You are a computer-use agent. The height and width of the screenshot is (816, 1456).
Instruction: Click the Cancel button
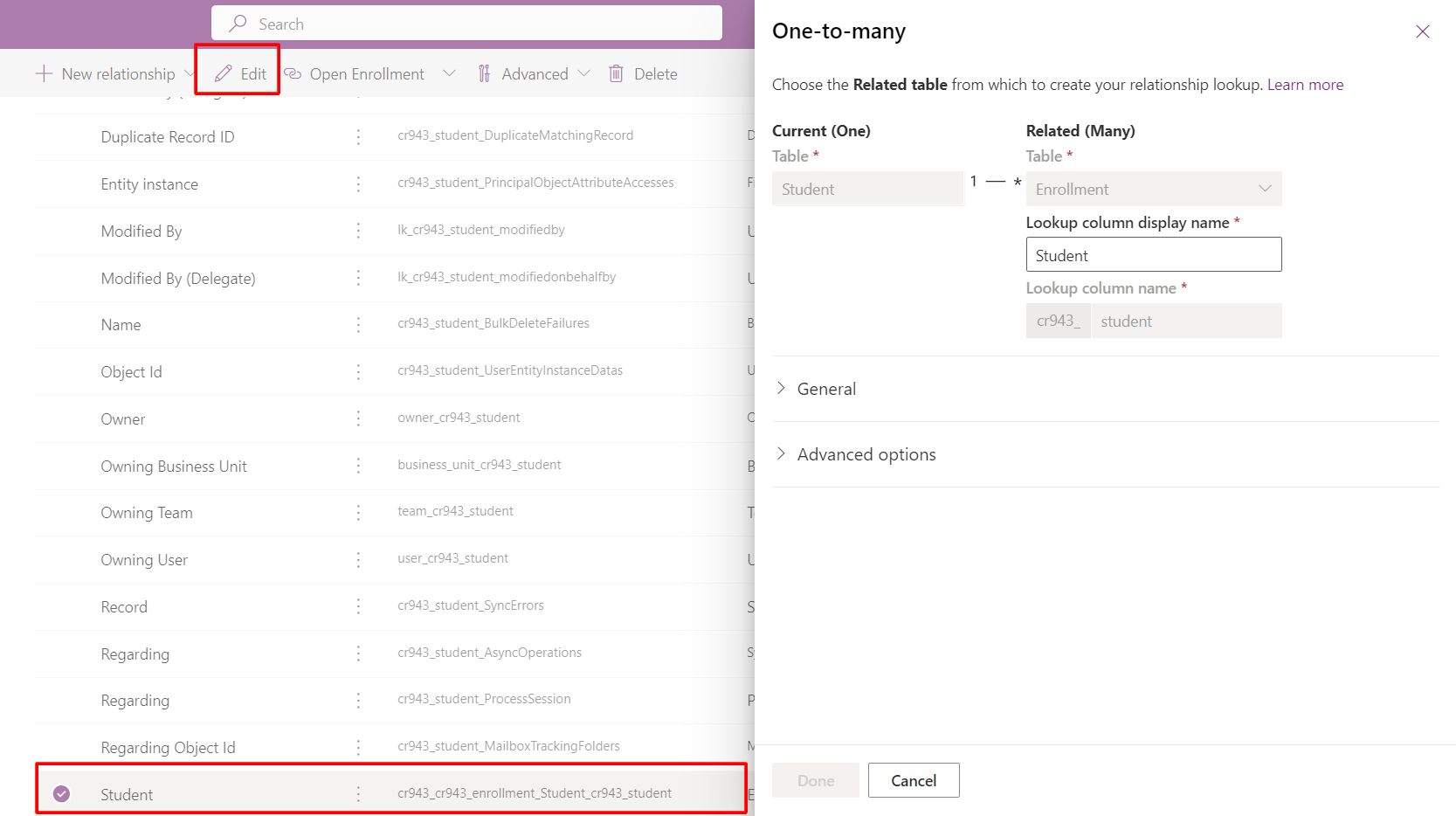pyautogui.click(x=913, y=780)
